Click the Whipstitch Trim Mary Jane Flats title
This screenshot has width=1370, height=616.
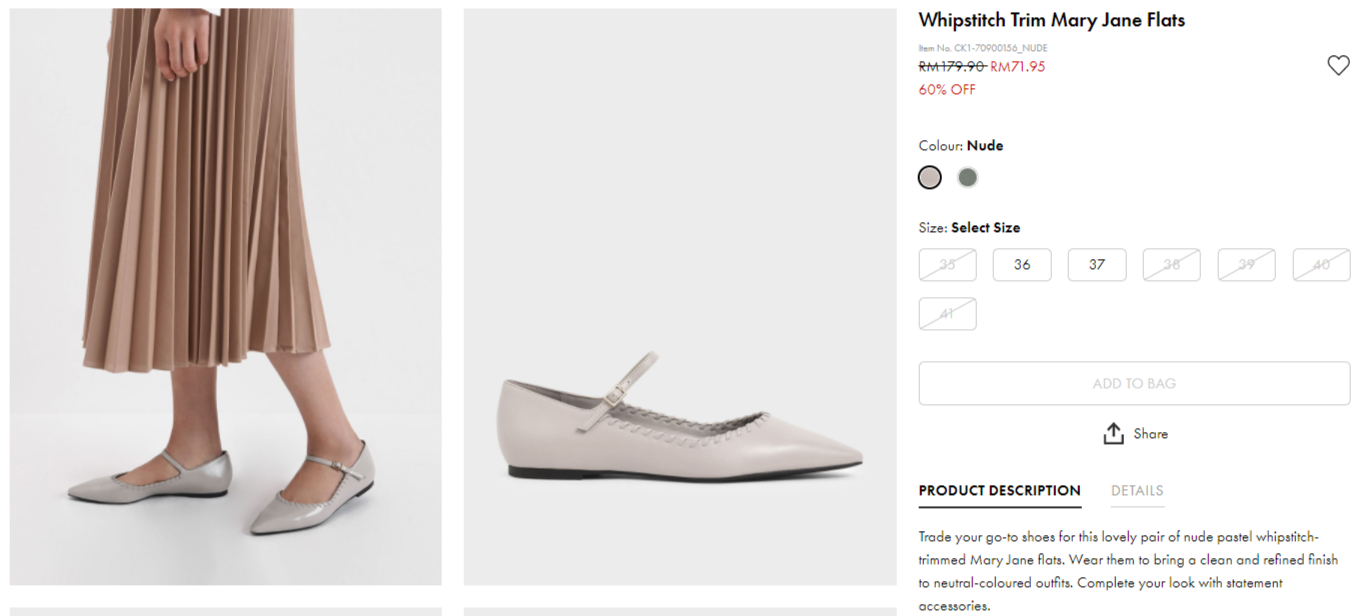point(1051,20)
